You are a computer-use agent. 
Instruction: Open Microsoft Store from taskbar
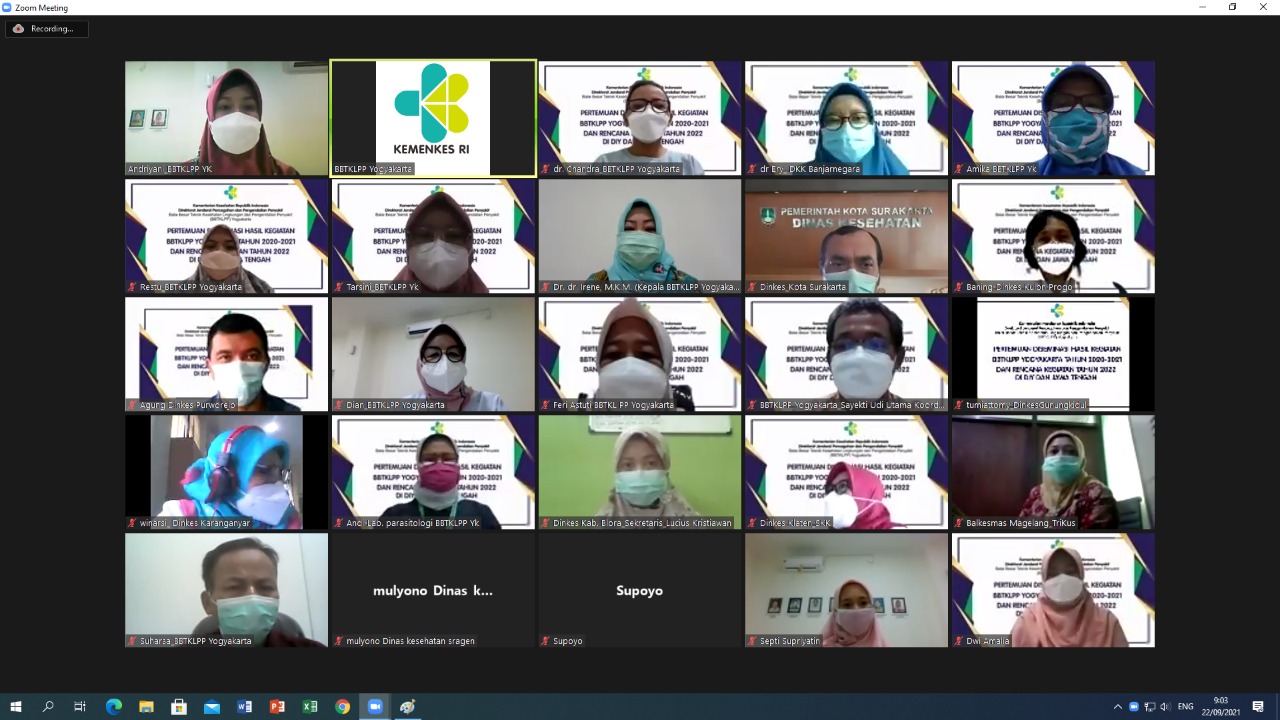[179, 707]
